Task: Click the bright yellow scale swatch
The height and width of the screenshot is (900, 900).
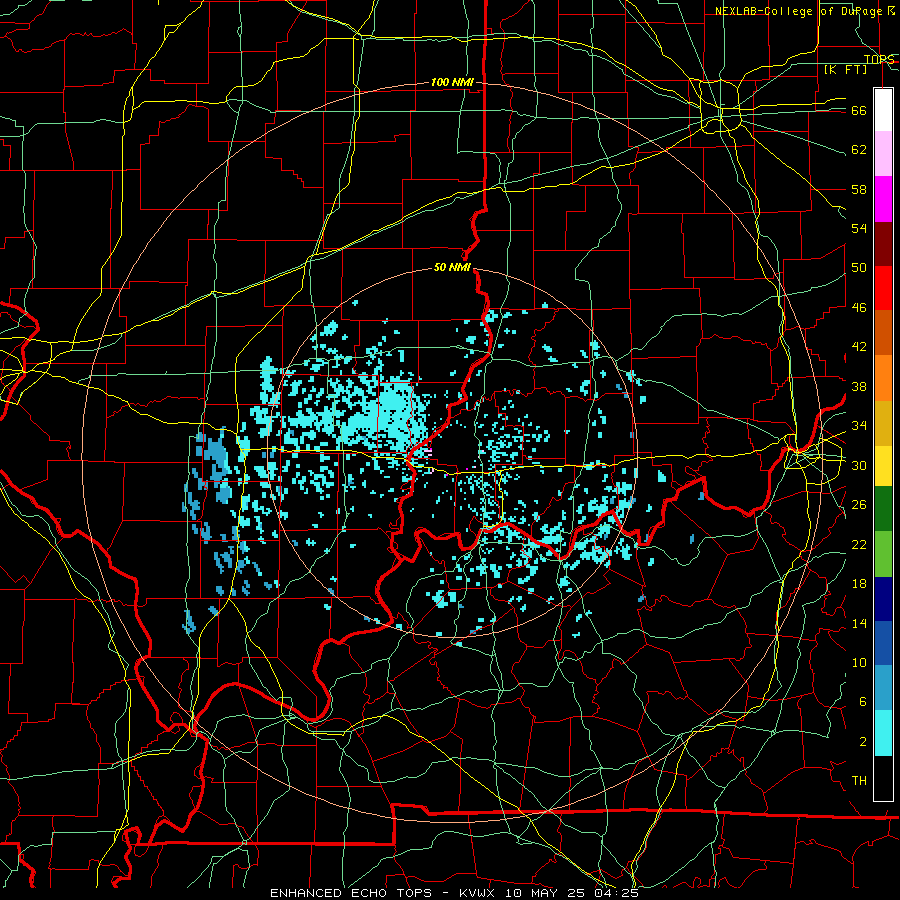Action: 883,465
